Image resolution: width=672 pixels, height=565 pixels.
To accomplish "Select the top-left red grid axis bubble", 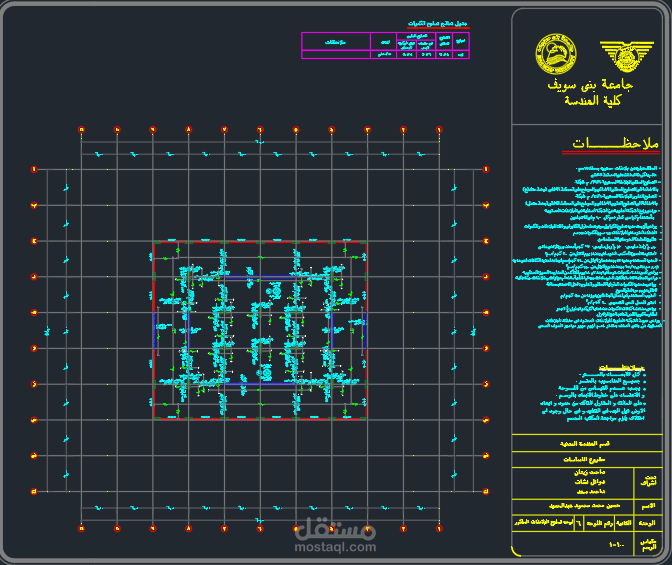I will 81,129.
